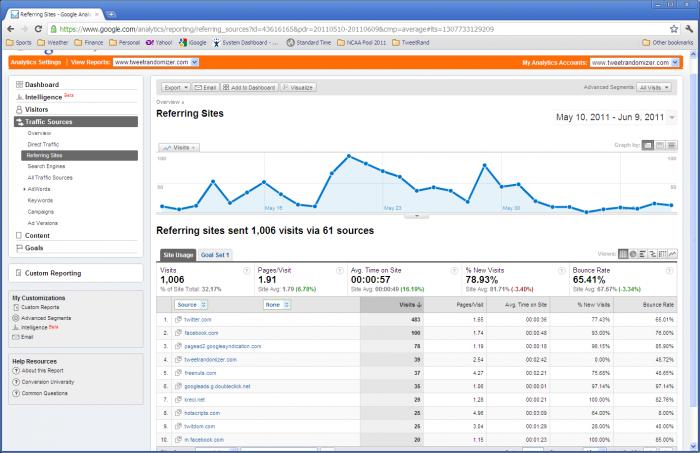
Task: Click the external link icon next to twitter.com
Action: (x=177, y=319)
